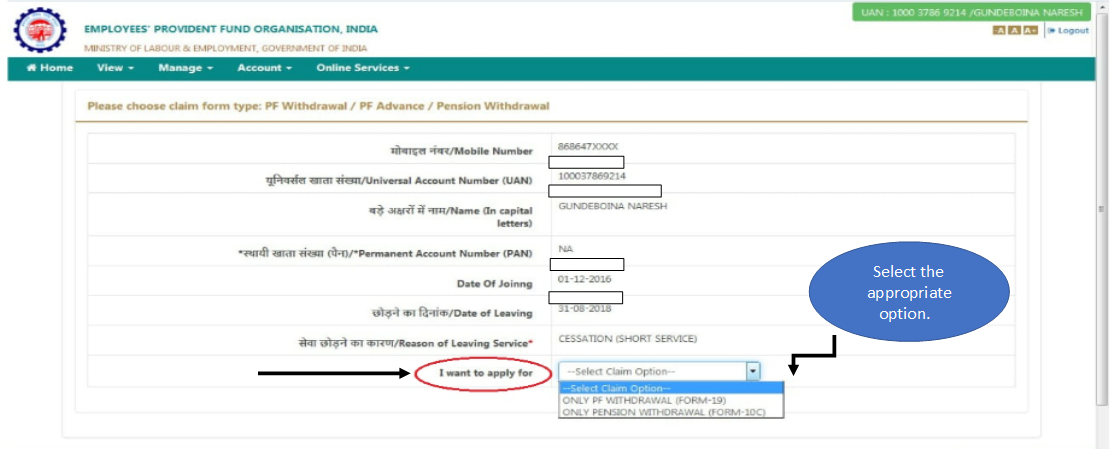Select the --Select Claim Option-- placeholder entry
The height and width of the screenshot is (449, 1114).
pyautogui.click(x=618, y=388)
